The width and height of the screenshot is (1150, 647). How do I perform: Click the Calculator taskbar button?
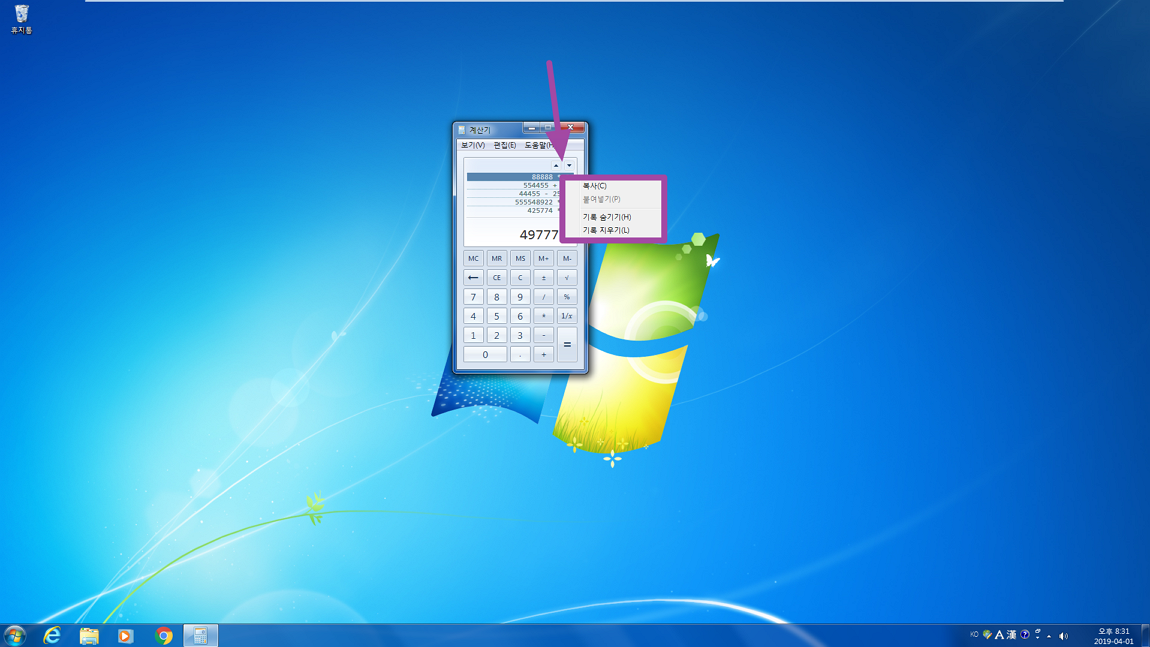click(x=200, y=635)
